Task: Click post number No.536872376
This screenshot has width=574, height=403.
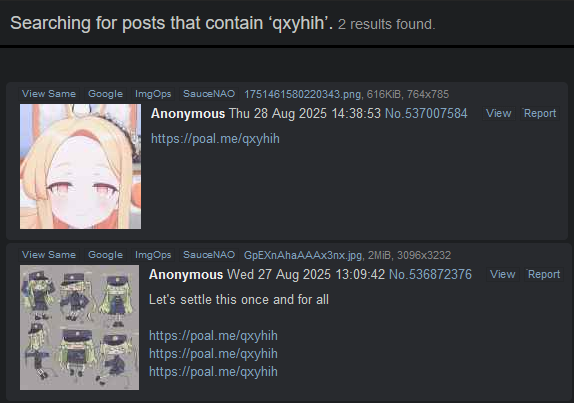Action: point(430,275)
